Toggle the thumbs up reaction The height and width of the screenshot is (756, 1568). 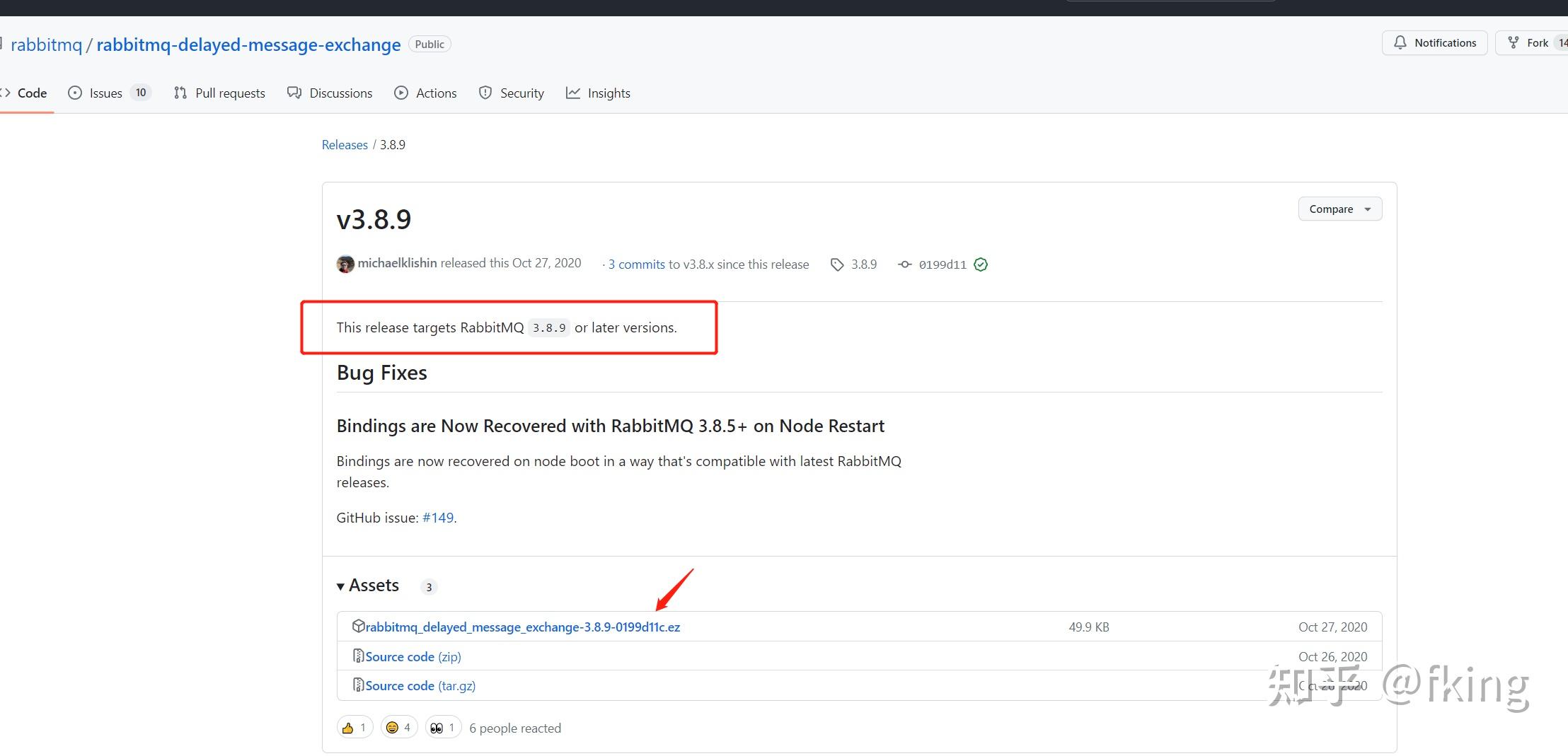point(354,727)
